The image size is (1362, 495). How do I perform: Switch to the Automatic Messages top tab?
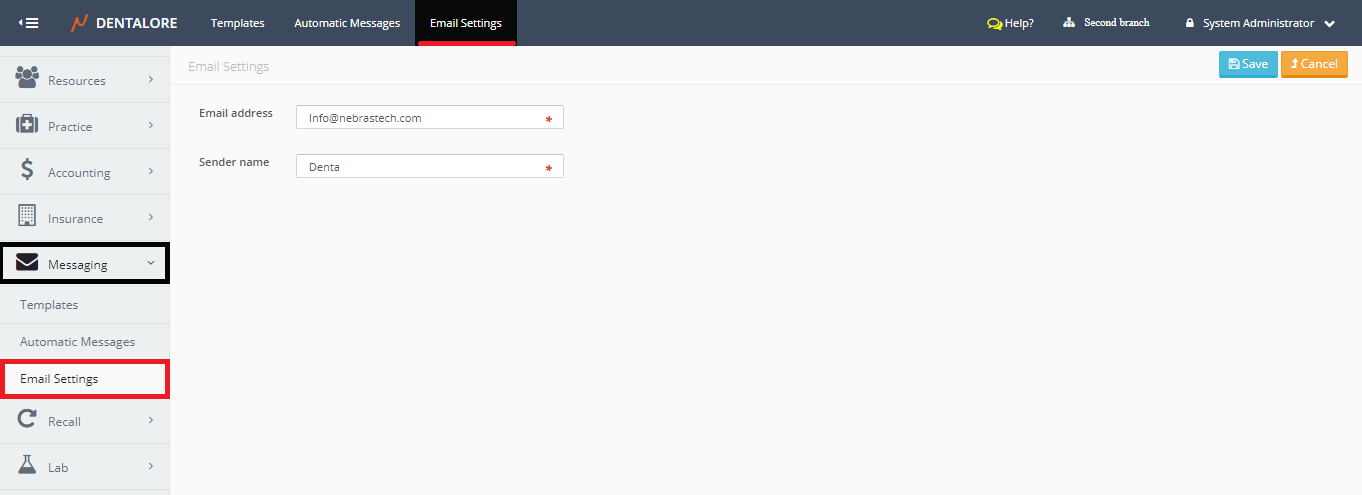pyautogui.click(x=347, y=23)
